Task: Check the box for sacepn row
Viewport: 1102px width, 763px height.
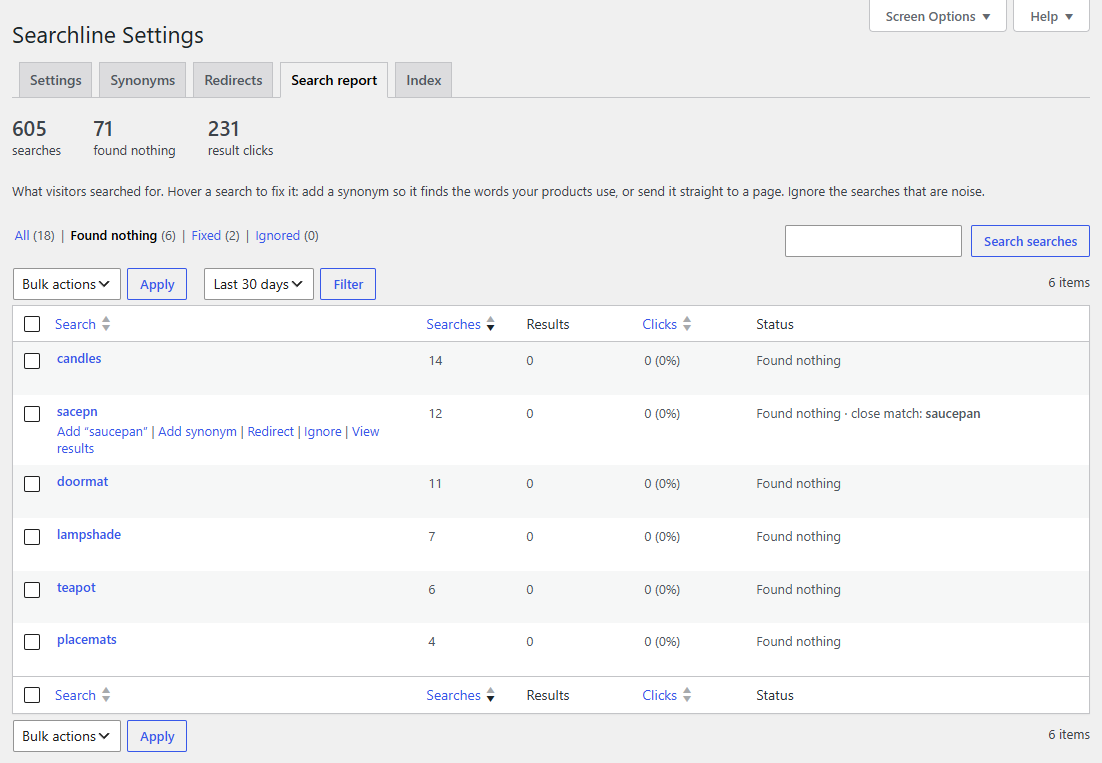Action: pos(32,414)
